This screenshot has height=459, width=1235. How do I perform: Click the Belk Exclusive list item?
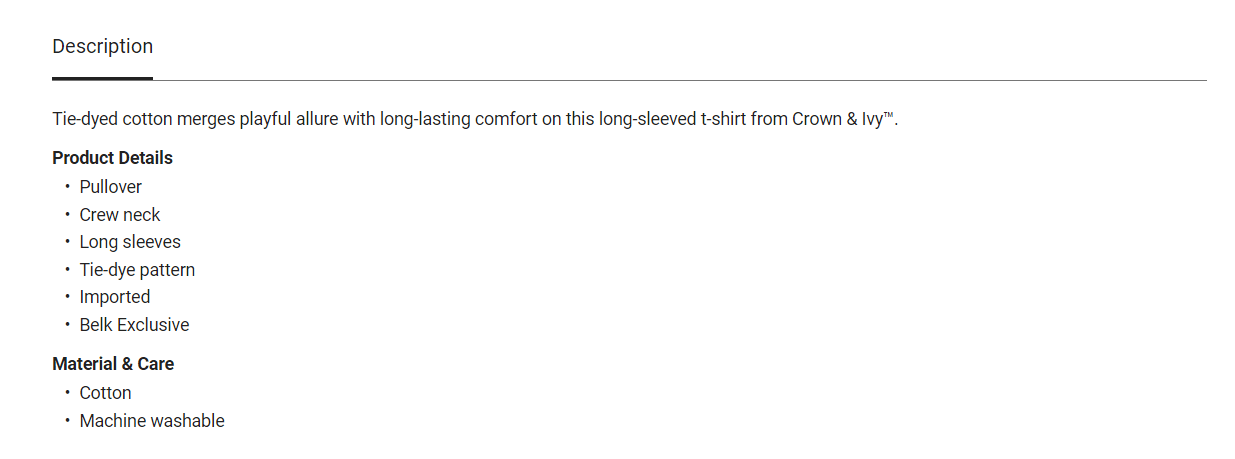(134, 325)
